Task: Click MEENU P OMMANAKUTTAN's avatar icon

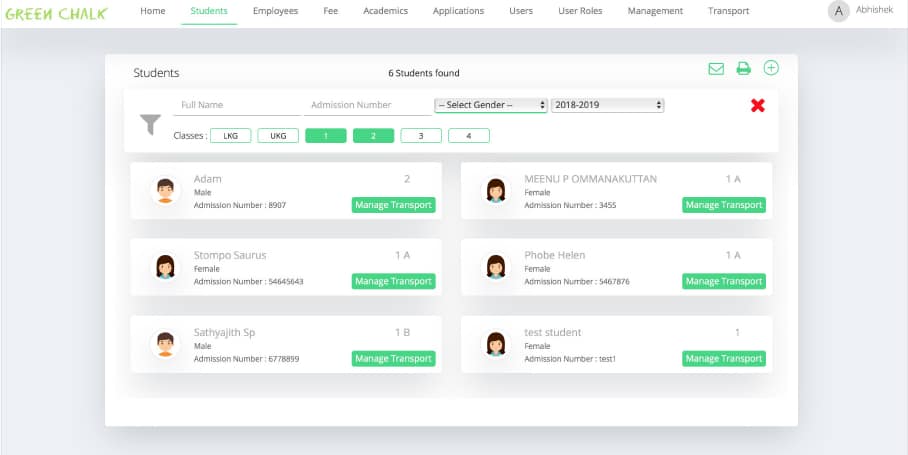Action: (x=495, y=190)
